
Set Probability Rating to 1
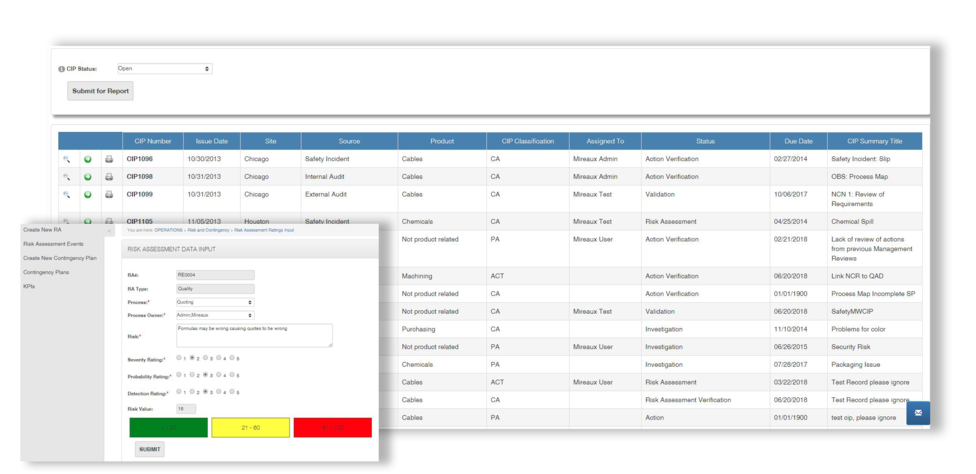click(179, 374)
